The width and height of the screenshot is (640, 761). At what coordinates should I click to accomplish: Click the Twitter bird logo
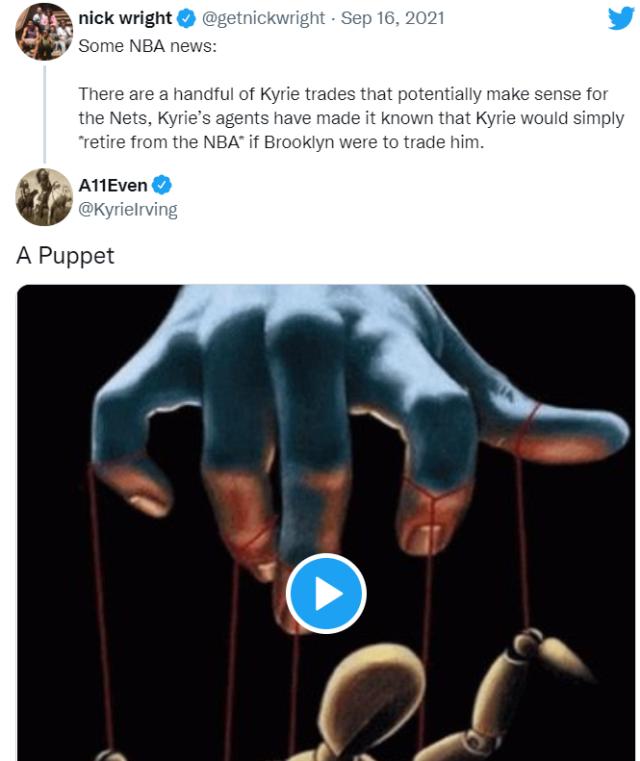coord(620,18)
